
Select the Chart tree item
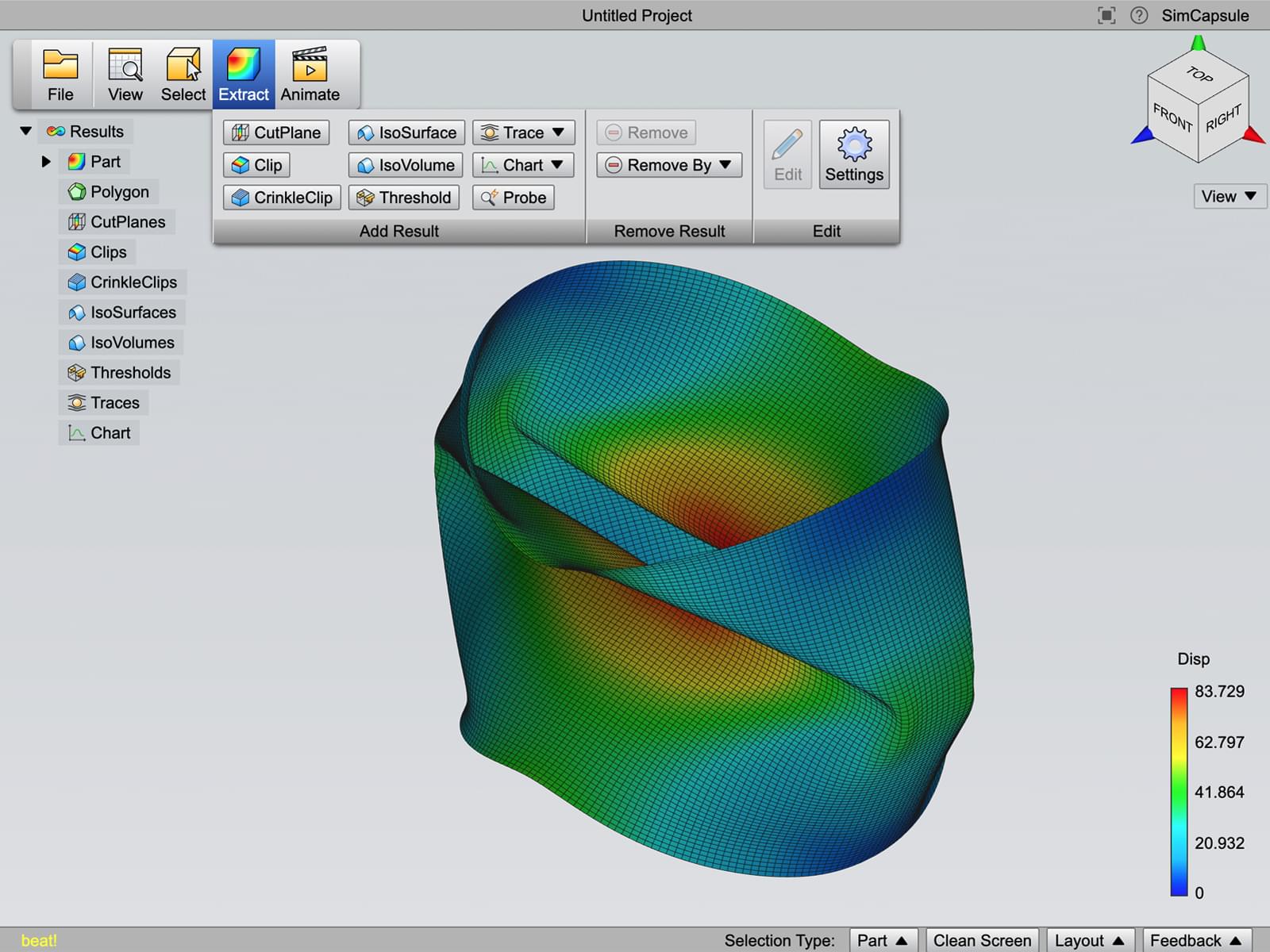99,433
